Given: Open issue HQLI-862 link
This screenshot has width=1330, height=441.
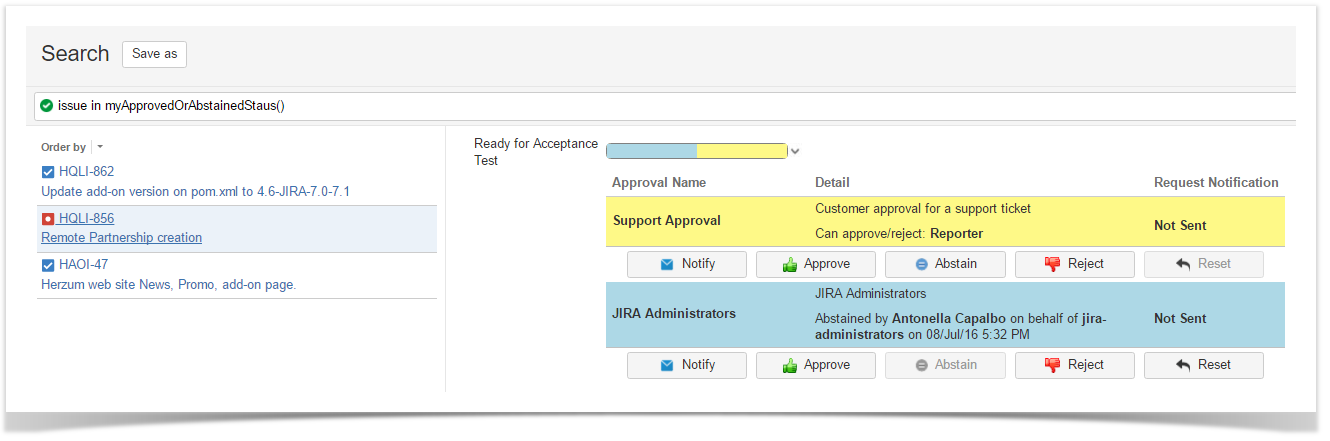Looking at the screenshot, I should click(86, 172).
